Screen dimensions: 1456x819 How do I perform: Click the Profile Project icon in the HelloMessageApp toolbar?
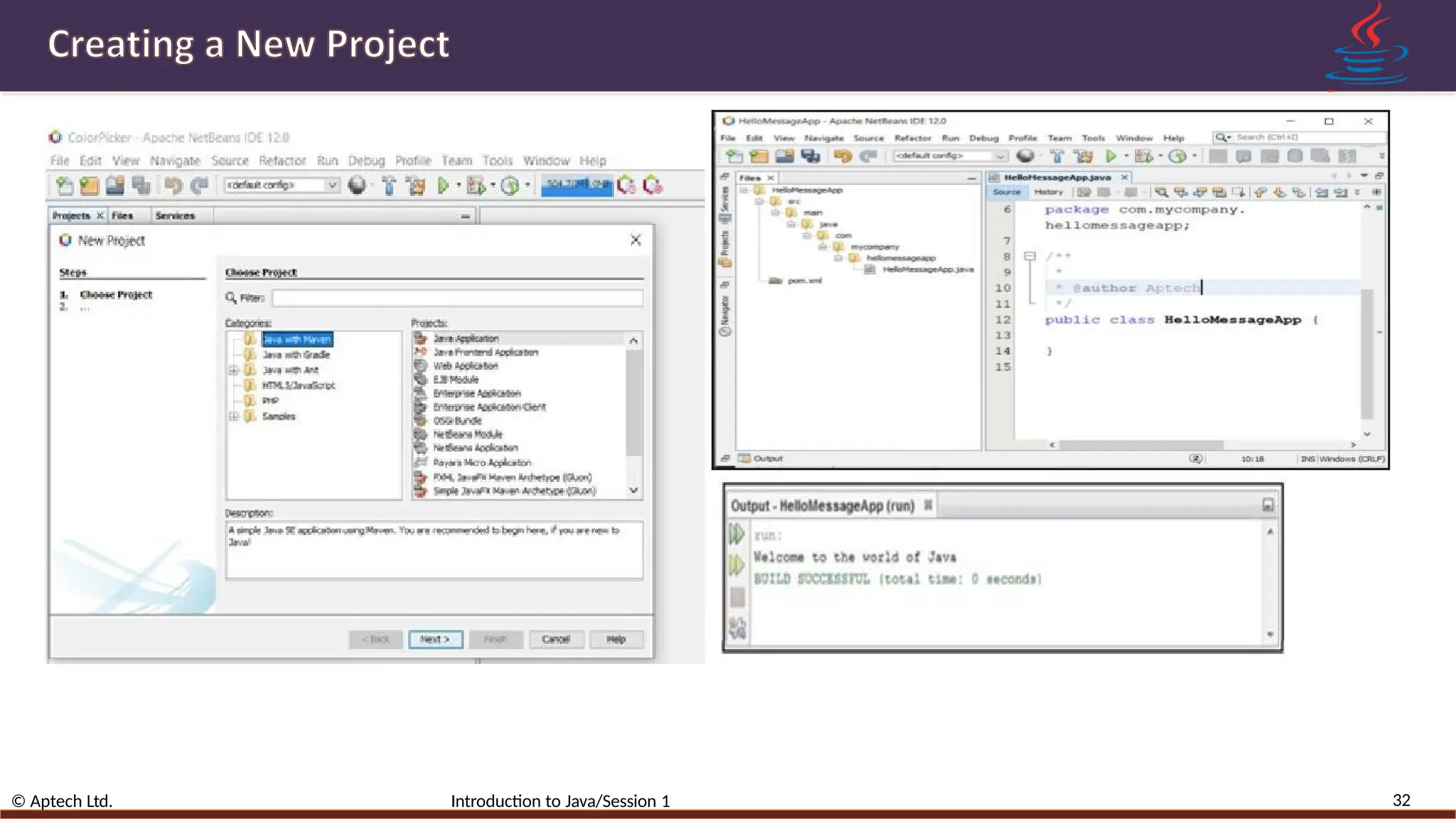(x=1177, y=156)
